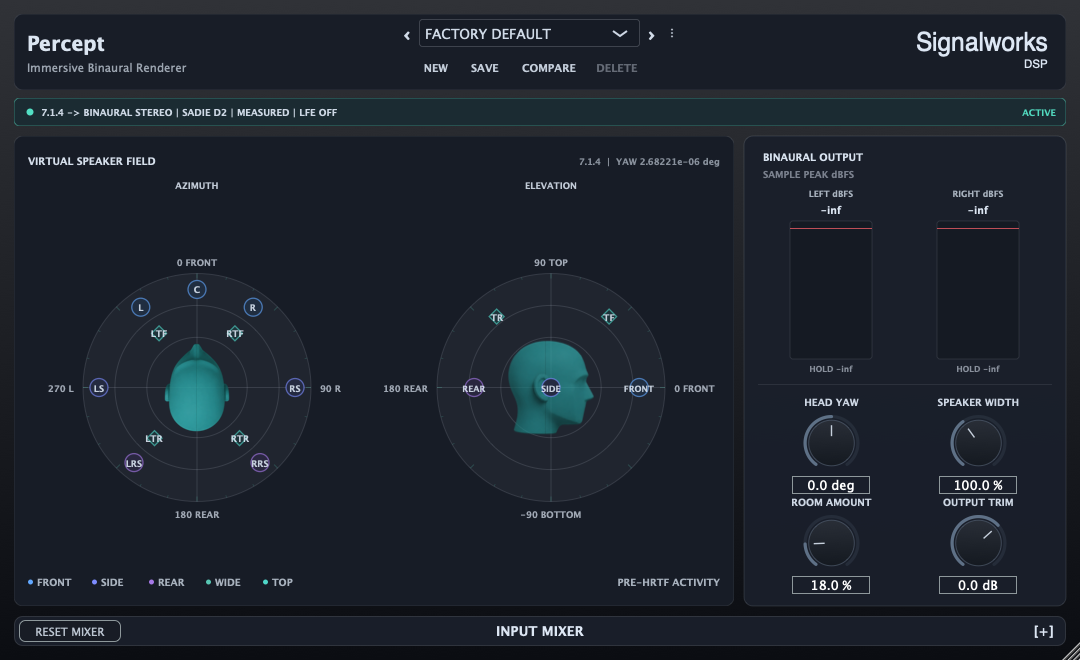
Task: Click the Percept plugin title
Action: (x=65, y=43)
